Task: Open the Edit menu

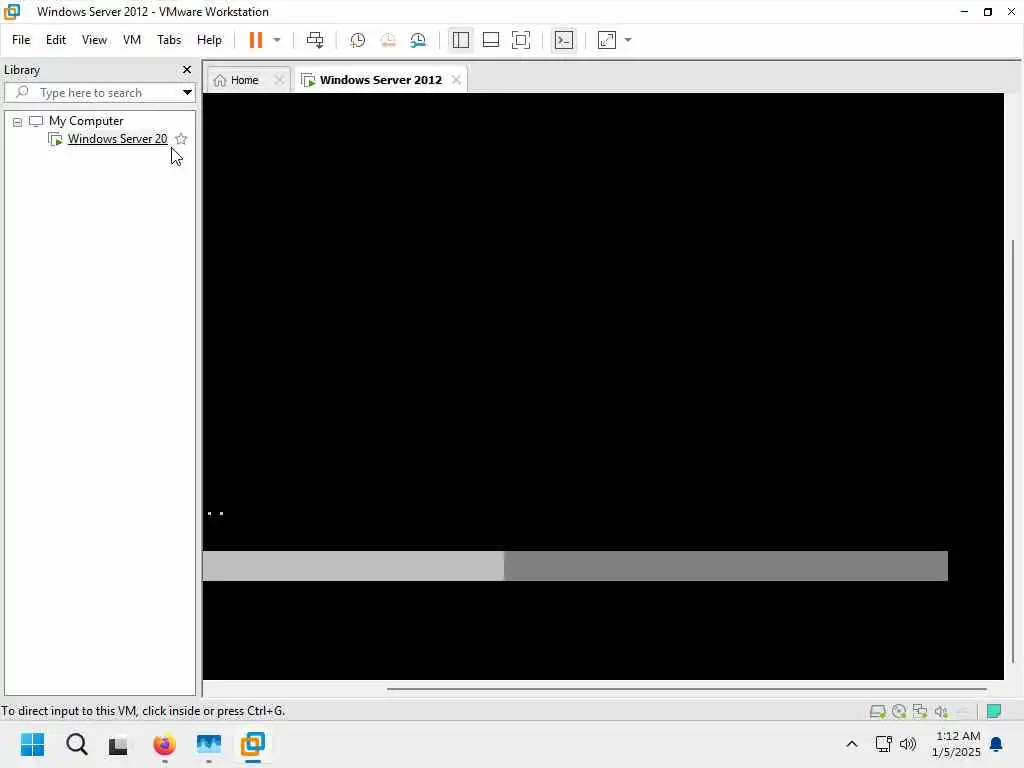Action: click(56, 40)
